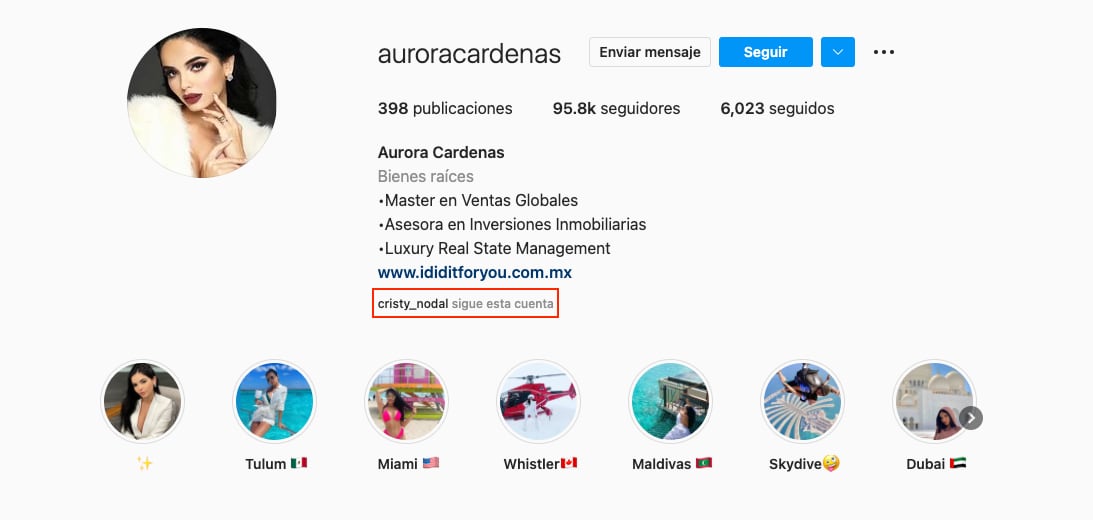Image resolution: width=1093 pixels, height=520 pixels.
Task: Click the auroracardenas username heading
Action: point(469,53)
